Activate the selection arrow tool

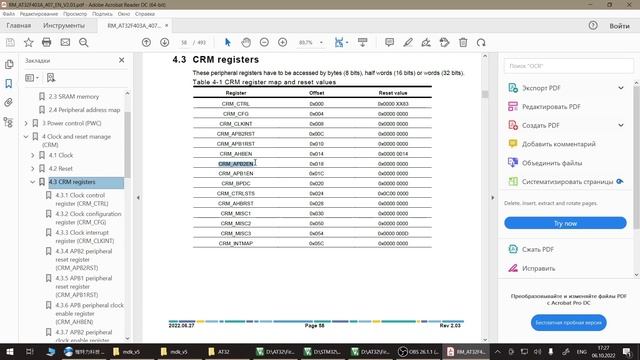pyautogui.click(x=228, y=42)
